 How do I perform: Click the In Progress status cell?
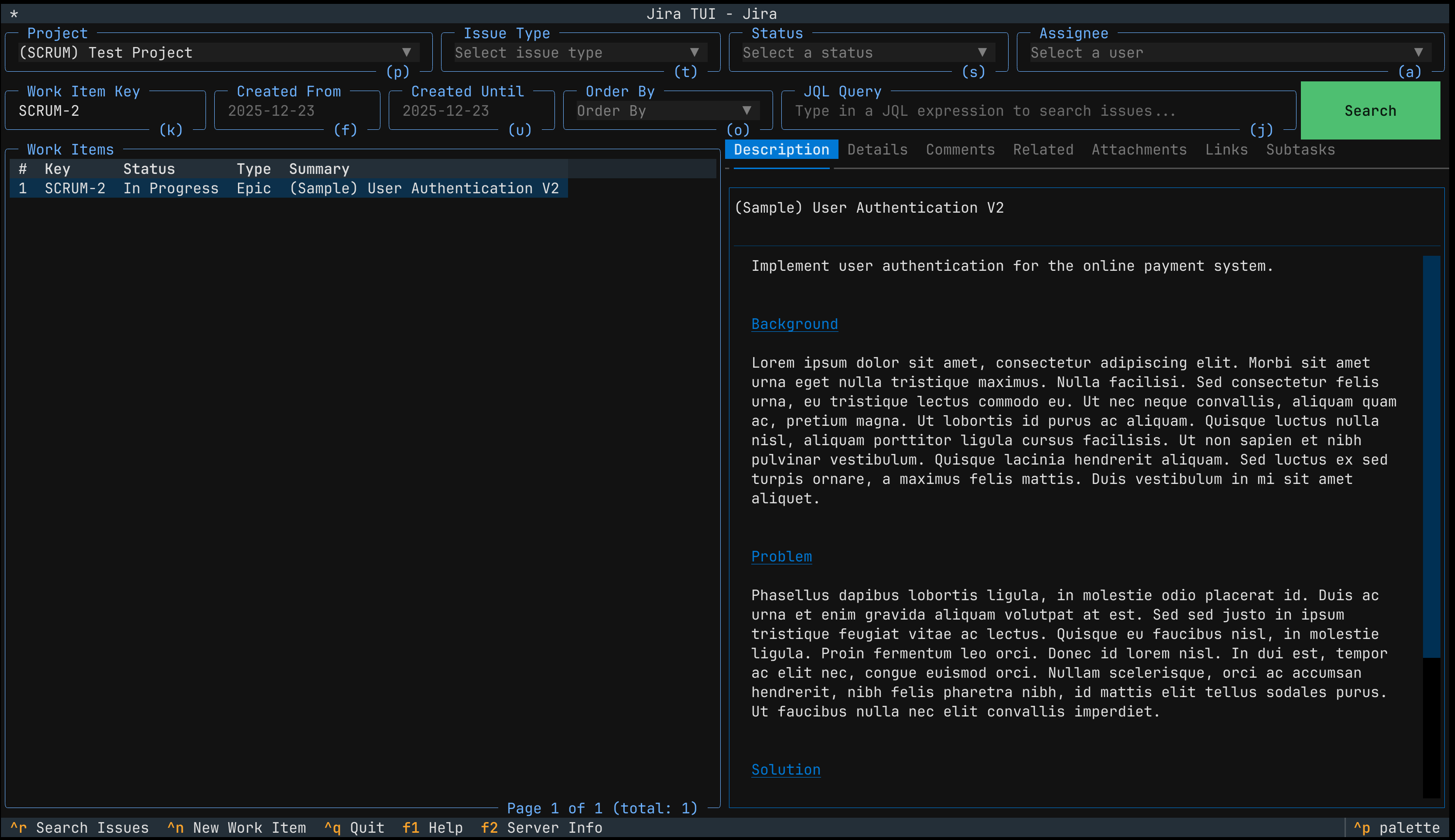tap(171, 188)
